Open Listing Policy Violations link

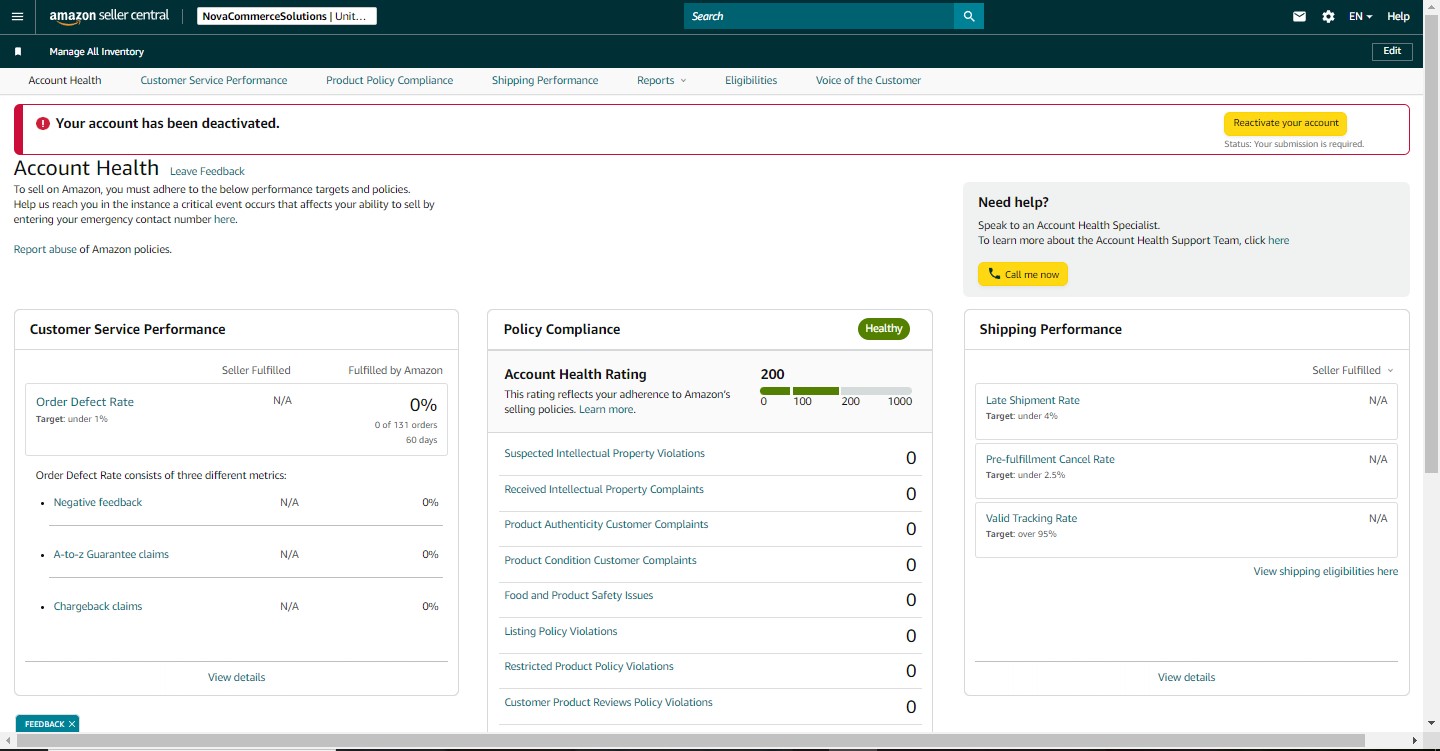[561, 631]
